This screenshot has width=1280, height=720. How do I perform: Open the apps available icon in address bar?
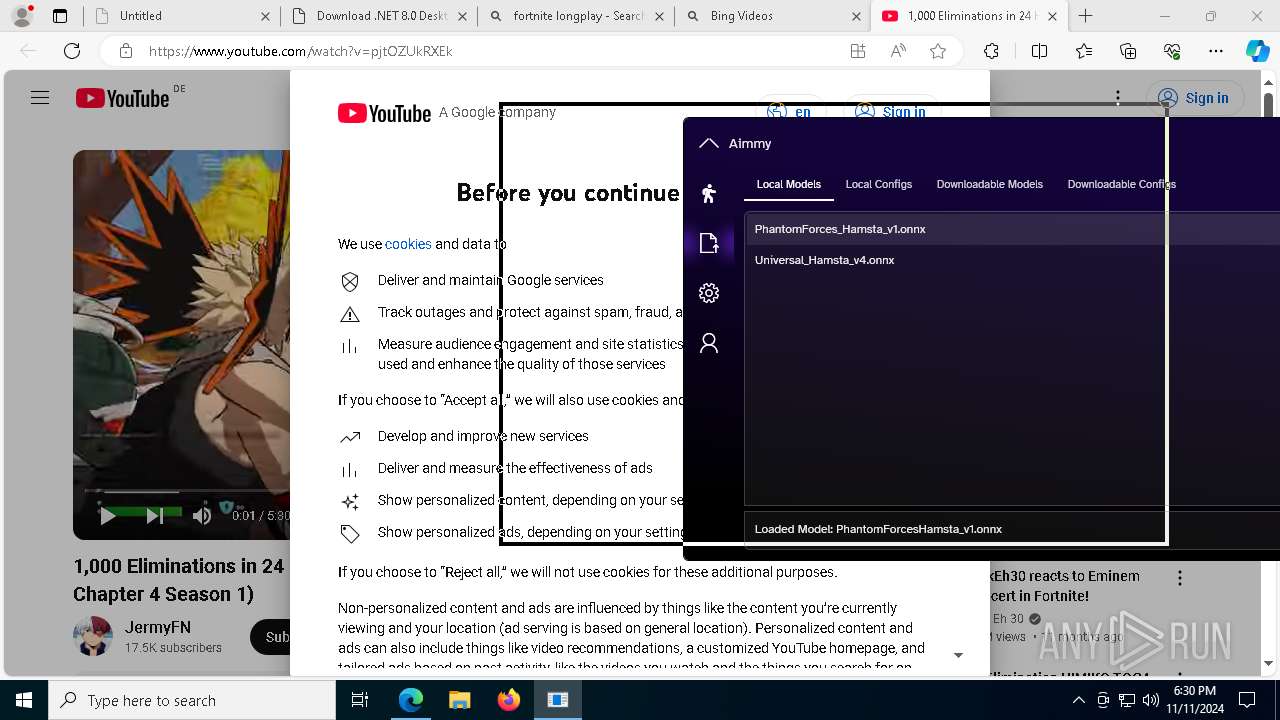[x=858, y=51]
